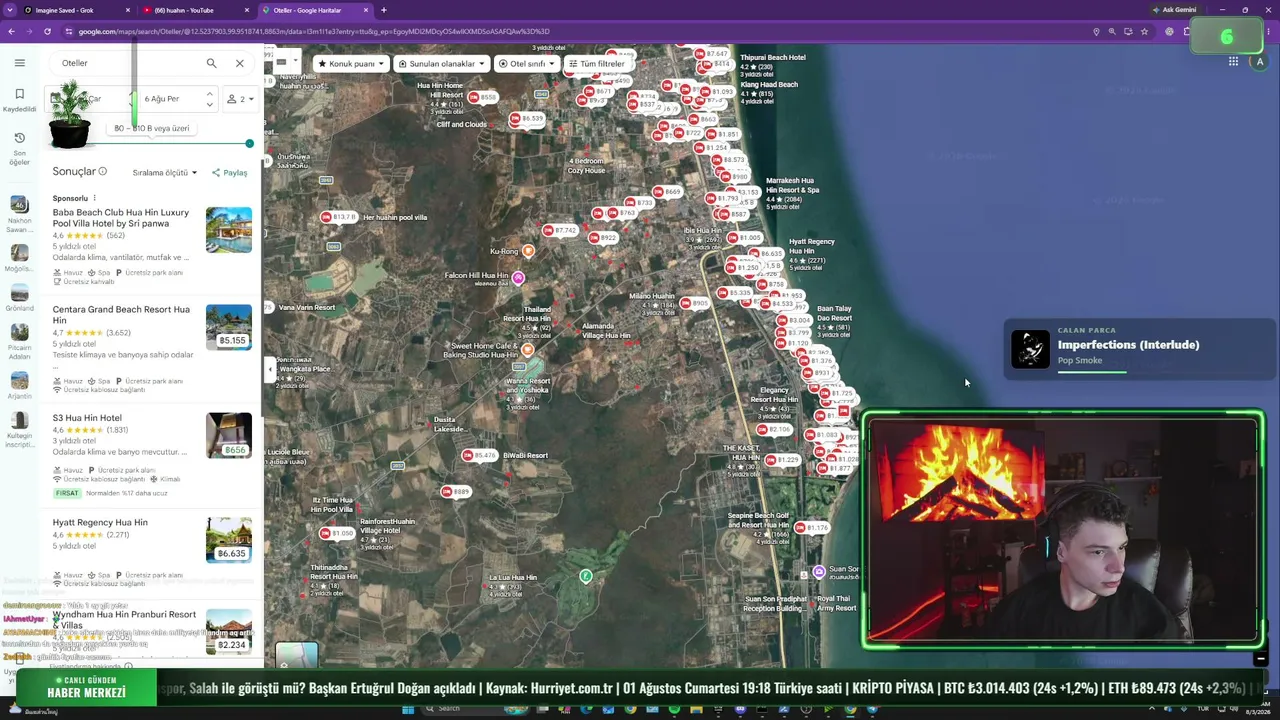Click the search magnifier icon

tap(211, 63)
